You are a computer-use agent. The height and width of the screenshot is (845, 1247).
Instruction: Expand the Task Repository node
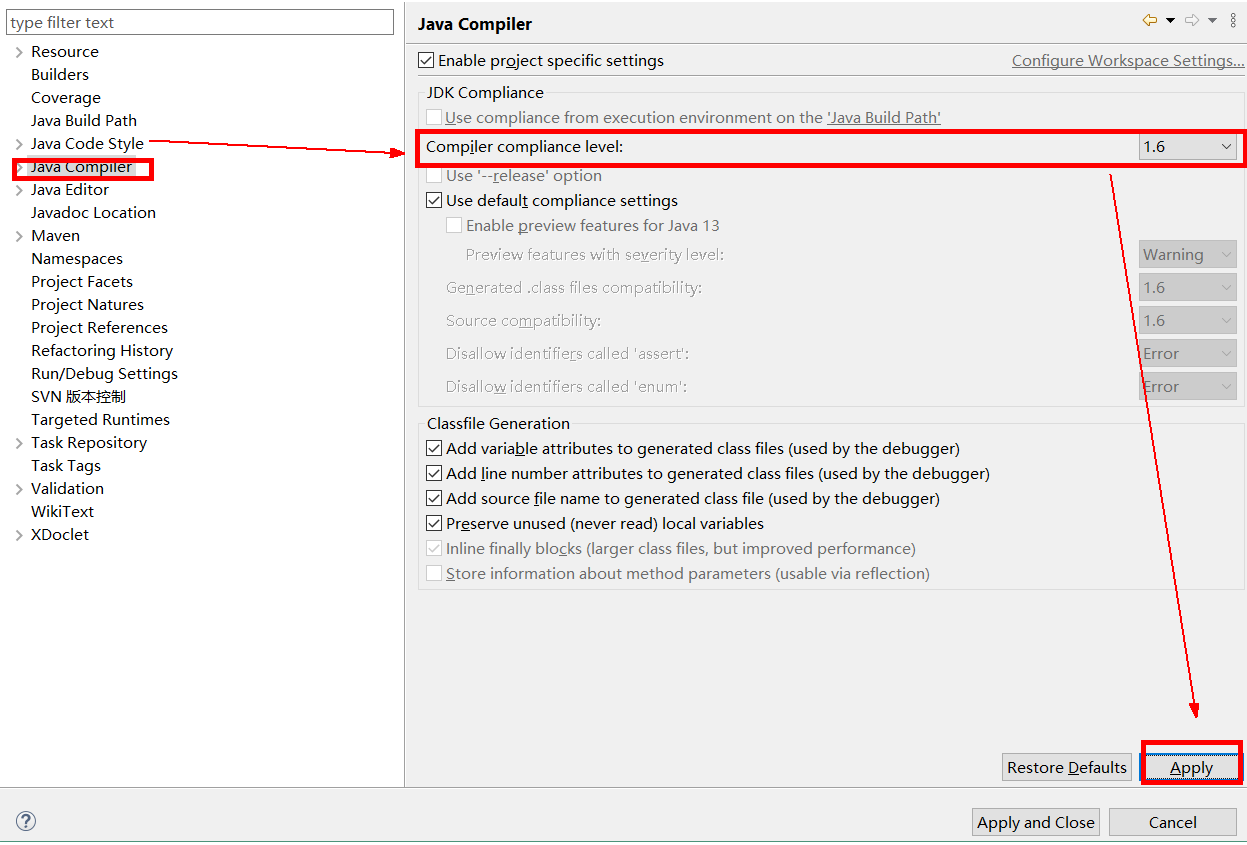tap(19, 443)
